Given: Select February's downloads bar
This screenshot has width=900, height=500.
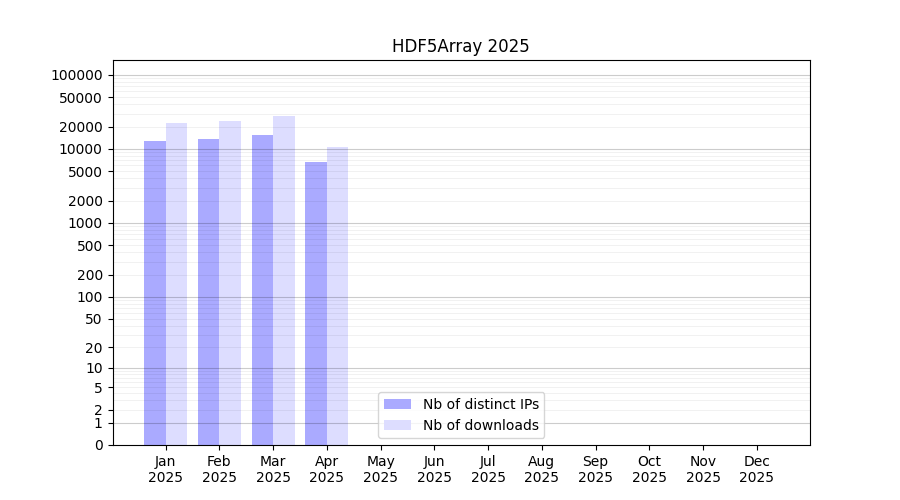Looking at the screenshot, I should coord(230,282).
